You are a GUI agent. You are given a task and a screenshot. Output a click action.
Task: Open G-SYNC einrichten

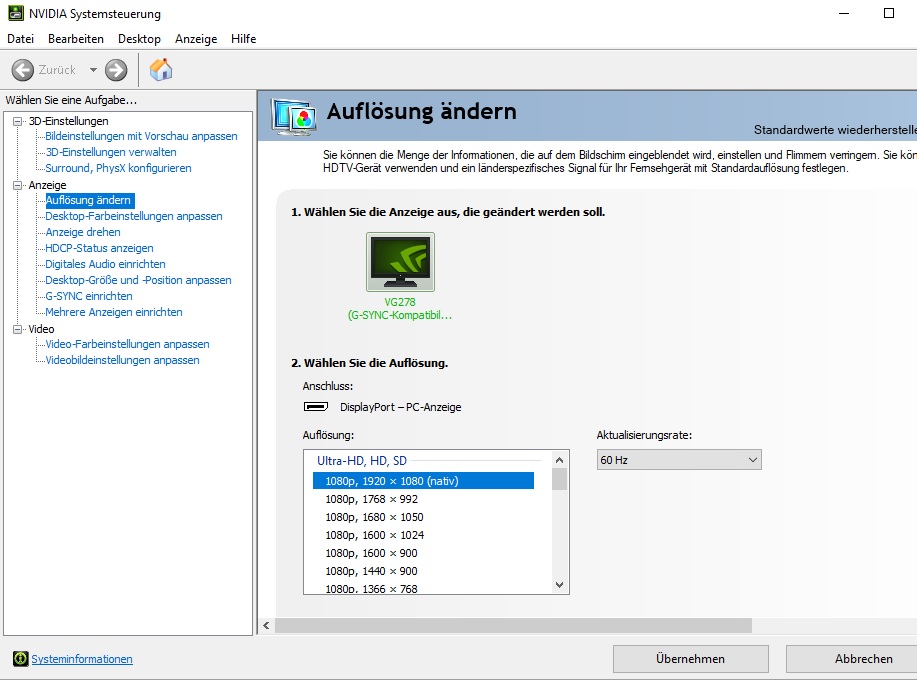89,296
